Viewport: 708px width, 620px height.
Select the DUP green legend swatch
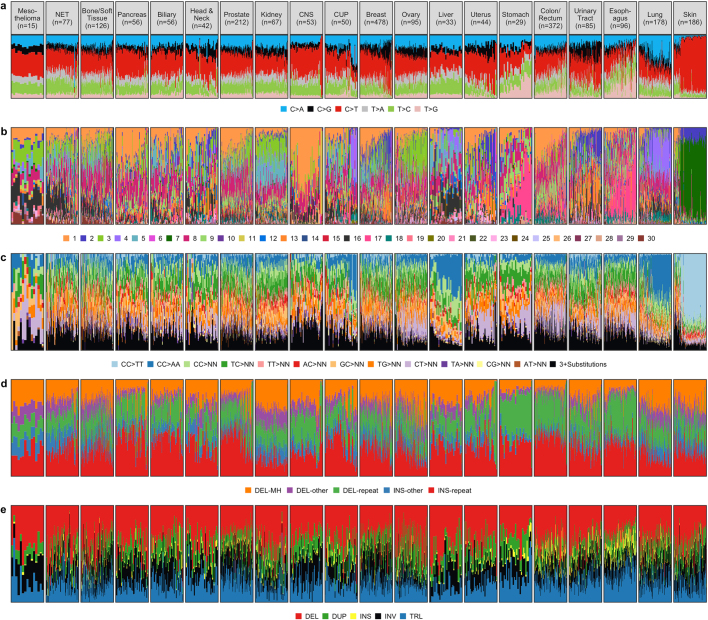point(320,606)
